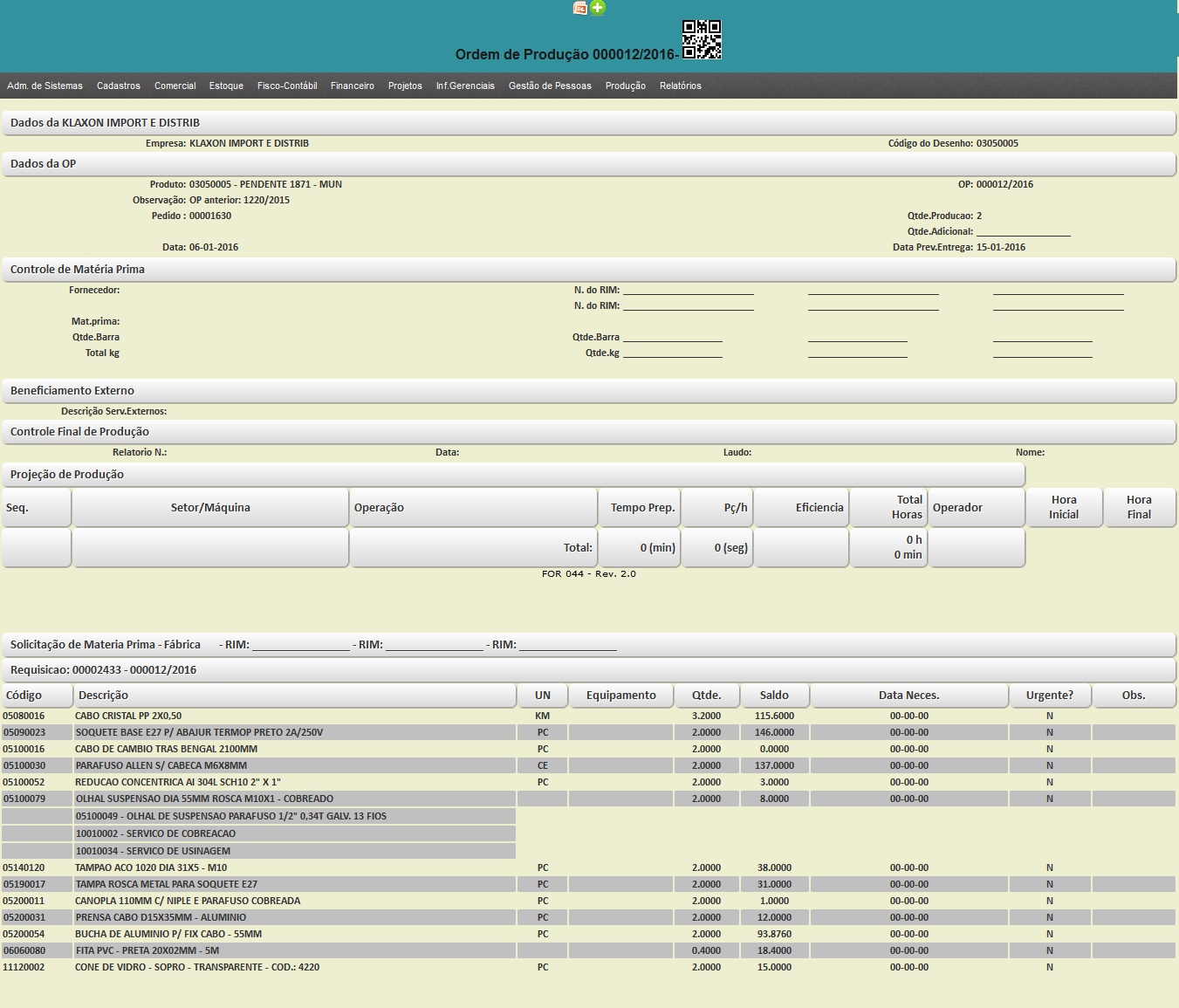The width and height of the screenshot is (1179, 1008).
Task: Click the green plus add icon
Action: 598,8
